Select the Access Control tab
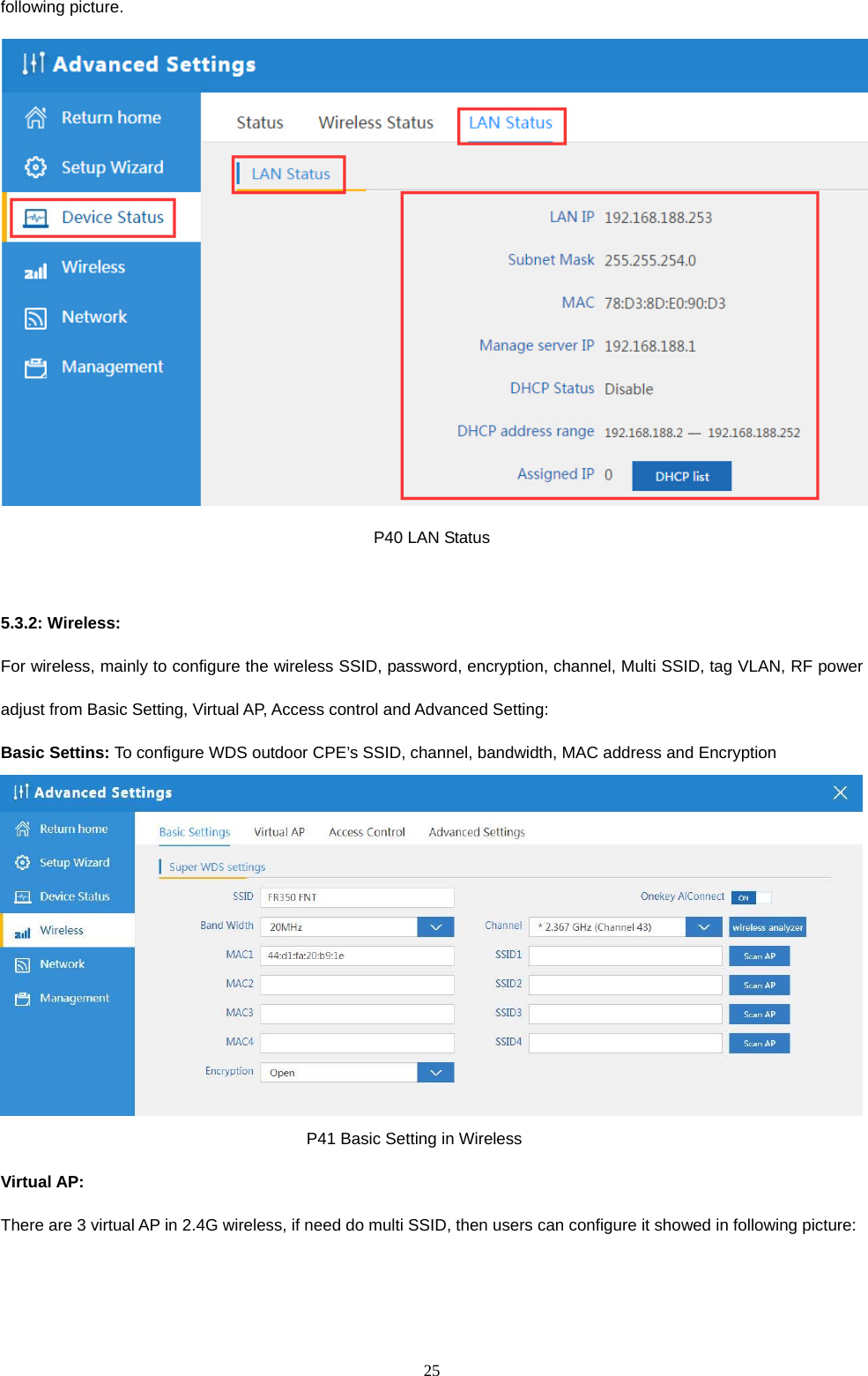 [x=367, y=831]
